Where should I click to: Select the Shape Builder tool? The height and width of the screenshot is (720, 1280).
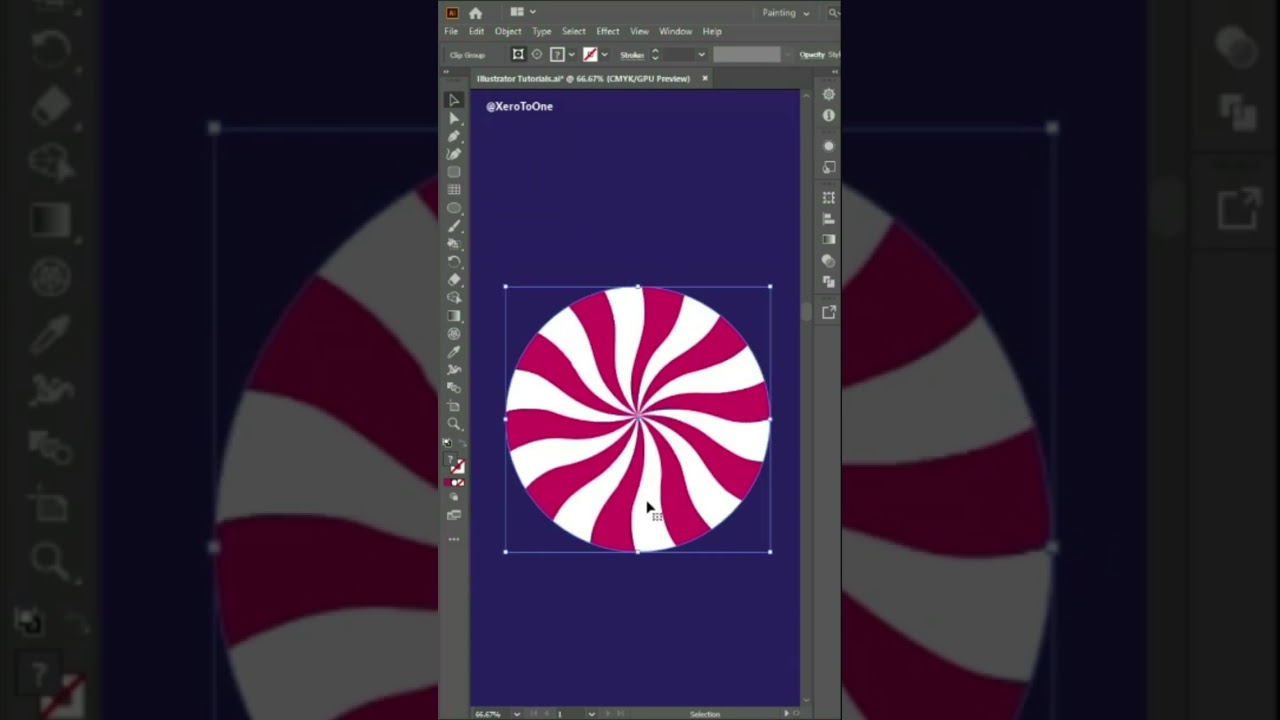coord(454,298)
